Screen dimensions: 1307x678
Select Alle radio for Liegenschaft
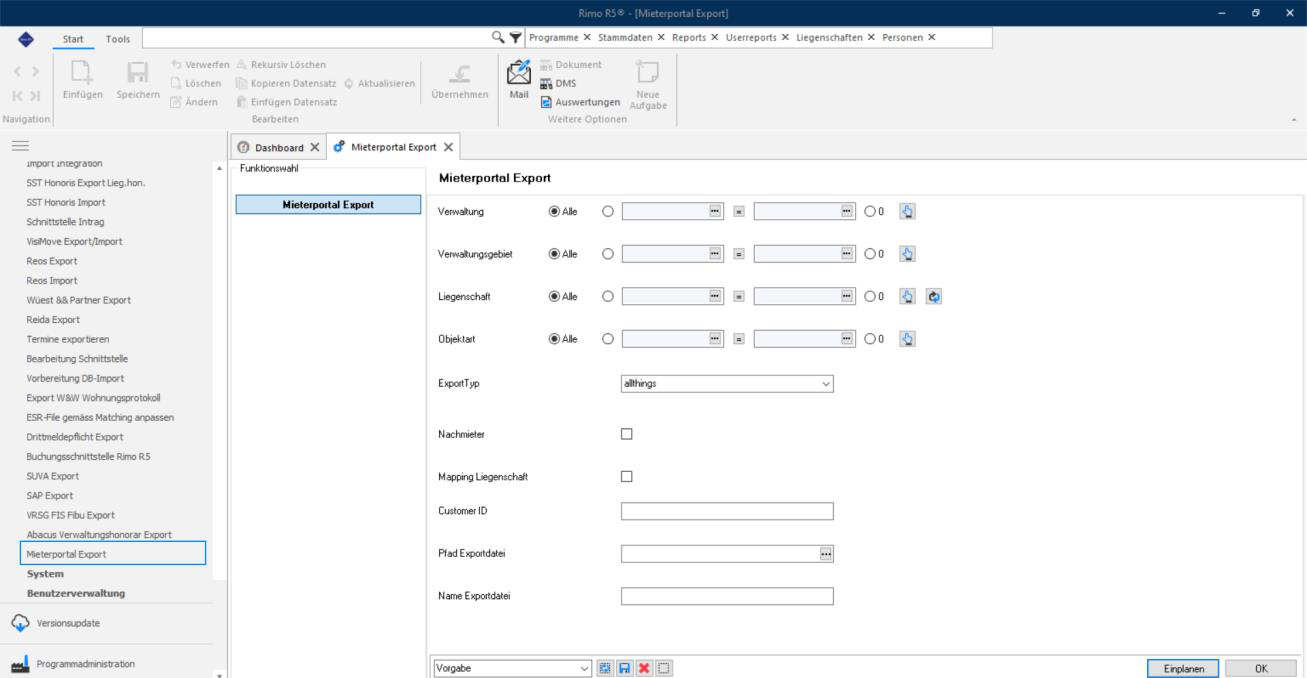point(555,297)
